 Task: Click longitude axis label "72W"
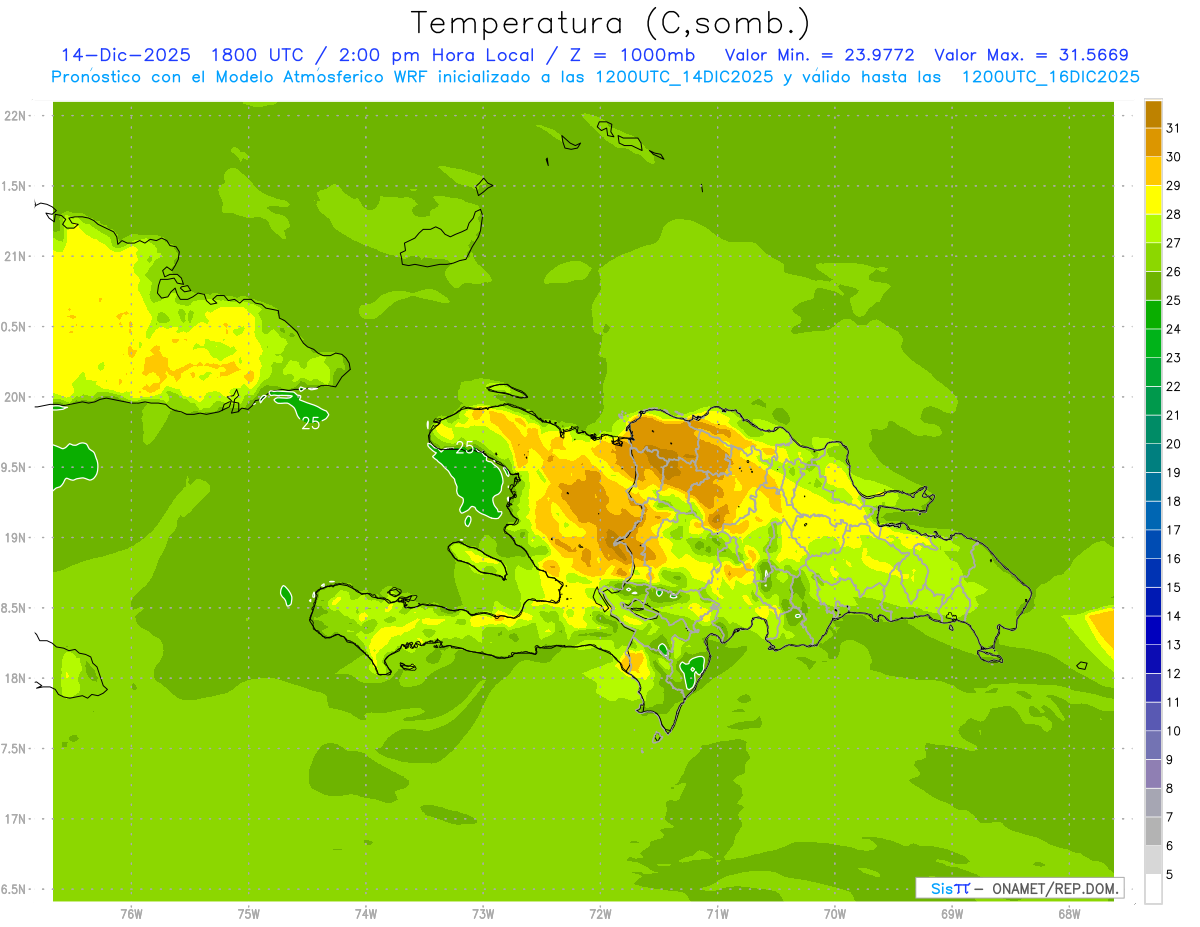pos(600,914)
